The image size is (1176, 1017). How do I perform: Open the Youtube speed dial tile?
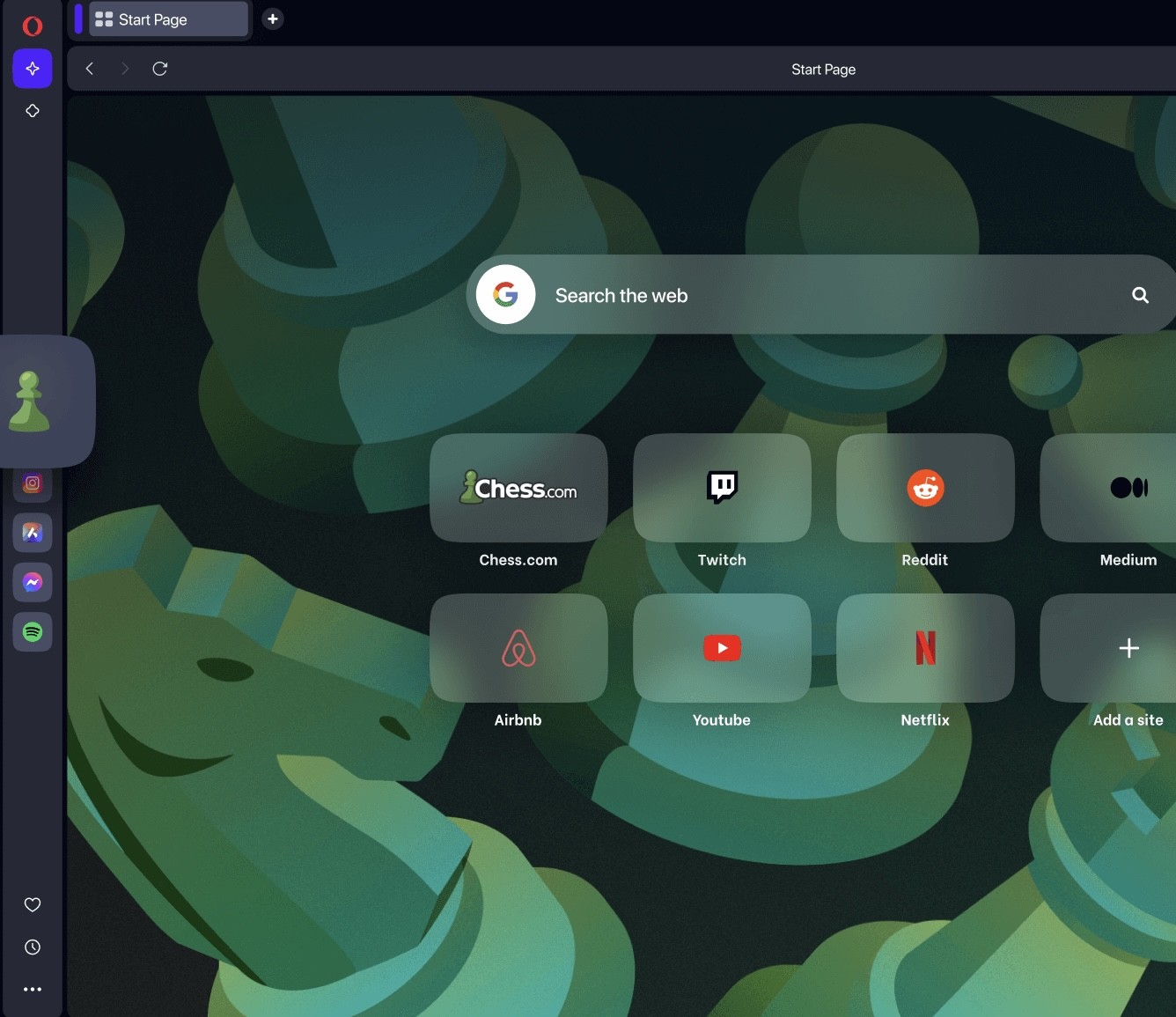click(x=722, y=648)
